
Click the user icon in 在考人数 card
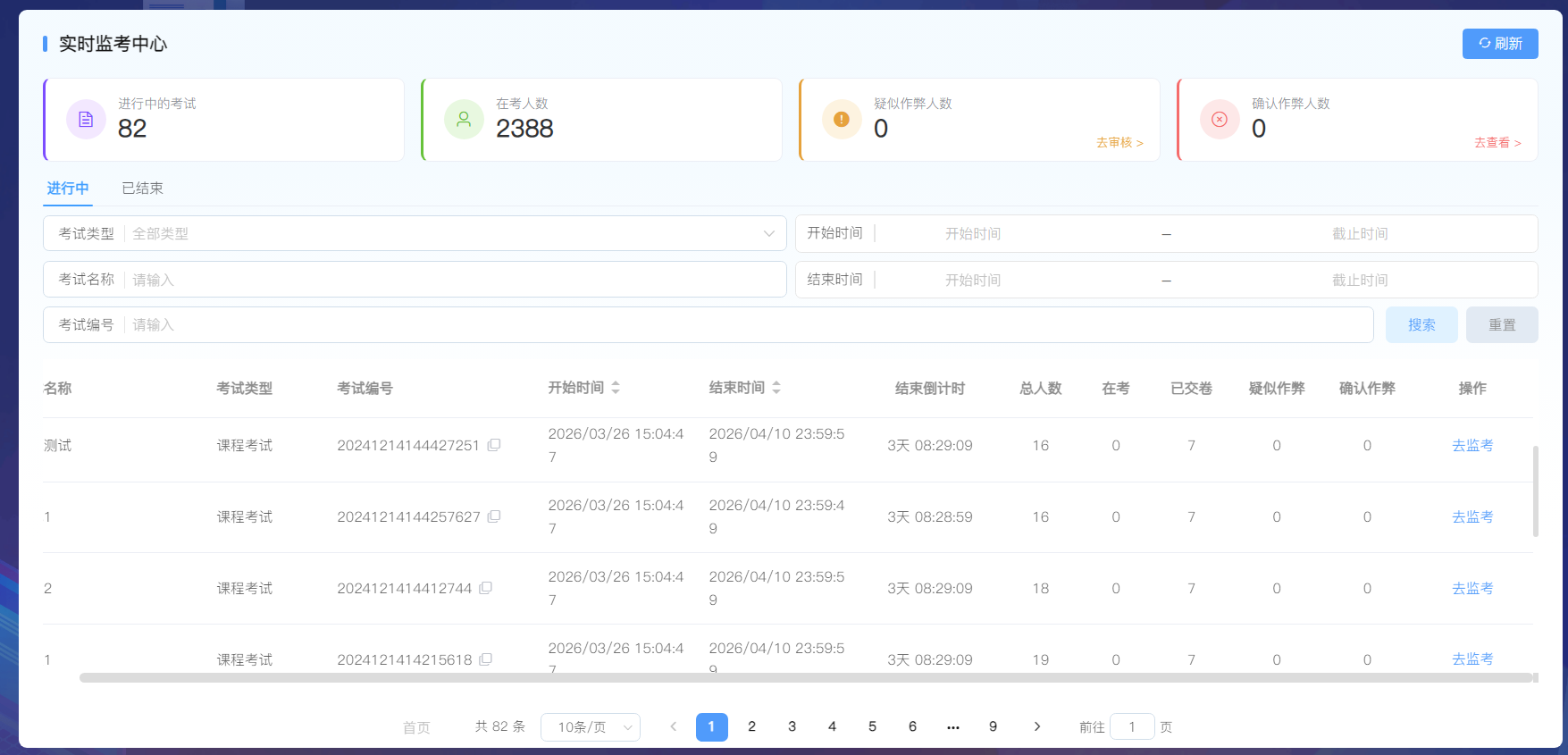pos(464,120)
